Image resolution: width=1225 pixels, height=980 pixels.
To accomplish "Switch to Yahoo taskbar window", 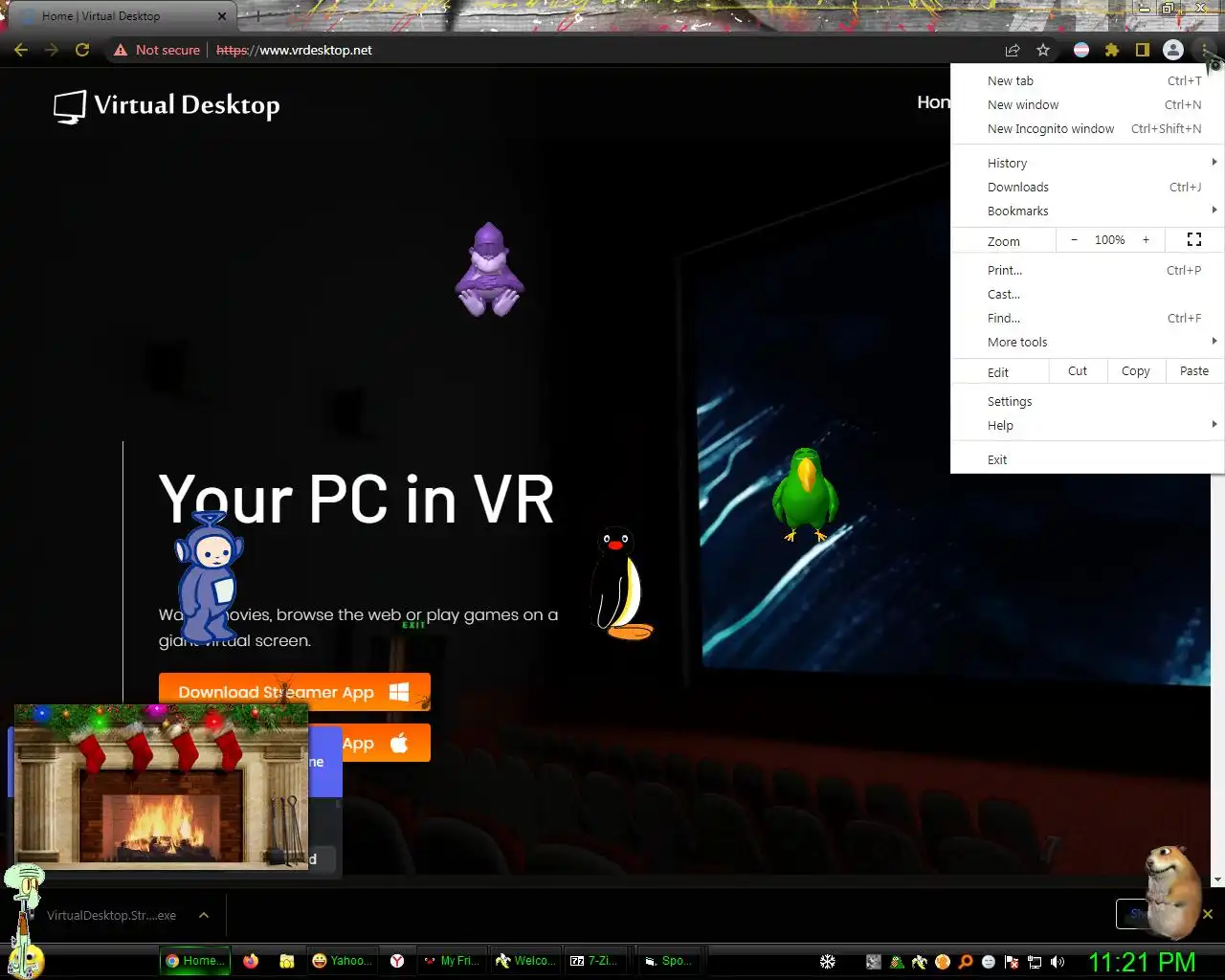I will (343, 961).
